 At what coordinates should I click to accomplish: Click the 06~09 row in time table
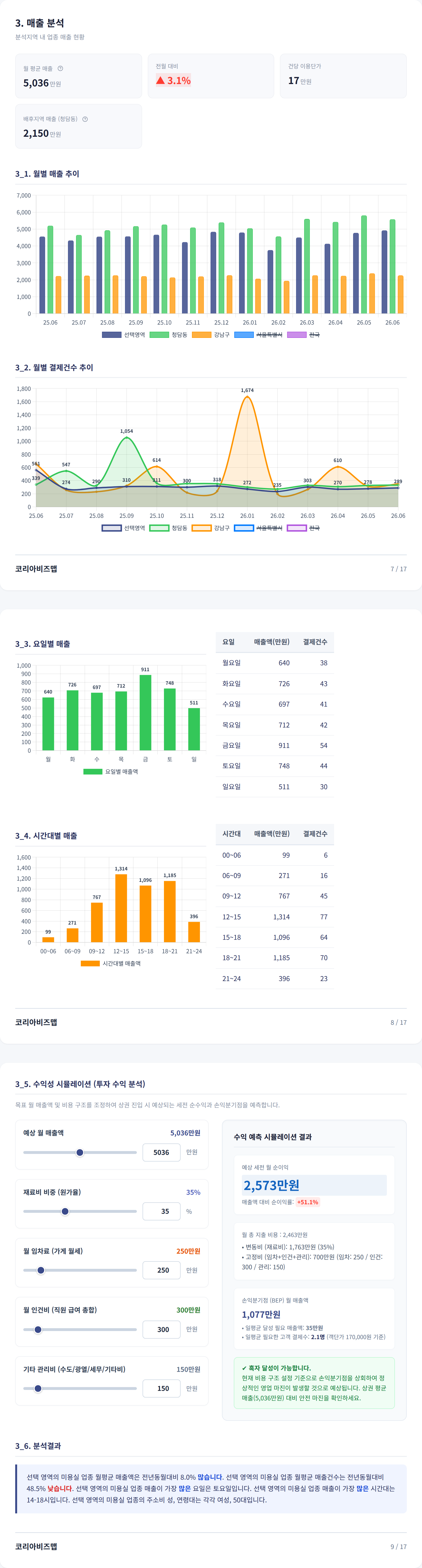275,875
